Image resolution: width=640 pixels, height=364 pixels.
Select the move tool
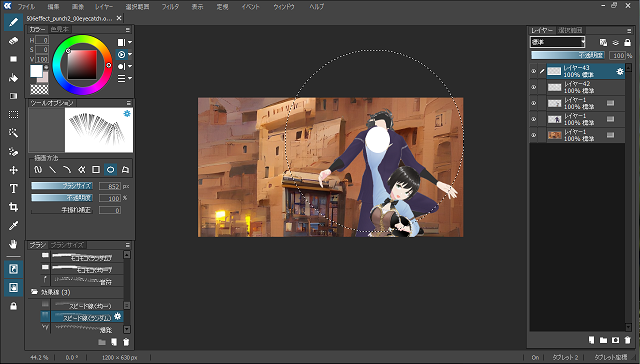[13, 170]
